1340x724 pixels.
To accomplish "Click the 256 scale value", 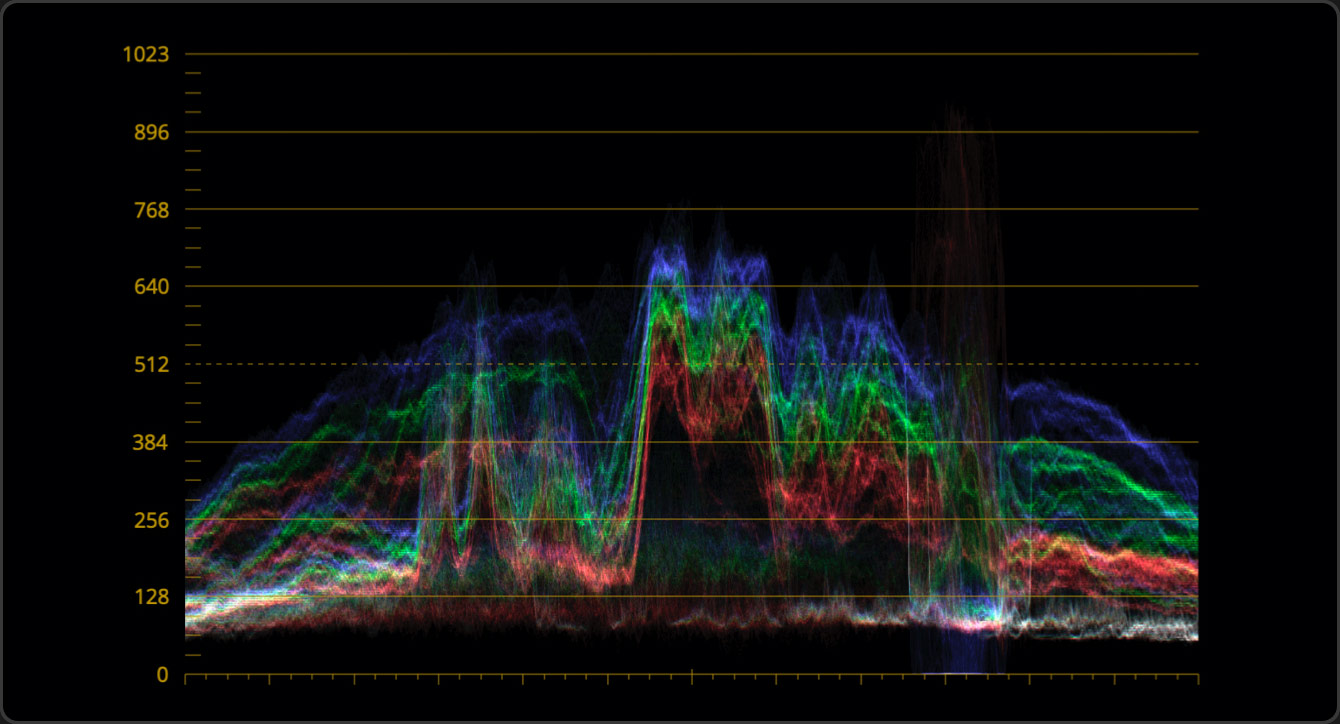I will (x=148, y=520).
